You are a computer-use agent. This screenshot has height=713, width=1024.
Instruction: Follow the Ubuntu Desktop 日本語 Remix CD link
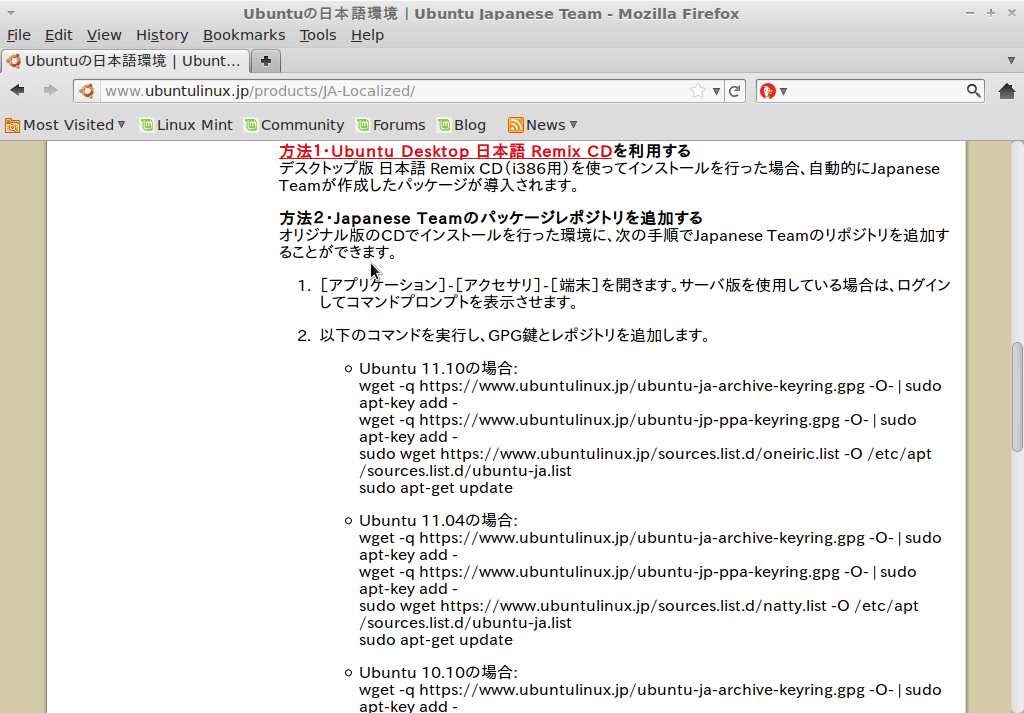(x=445, y=151)
